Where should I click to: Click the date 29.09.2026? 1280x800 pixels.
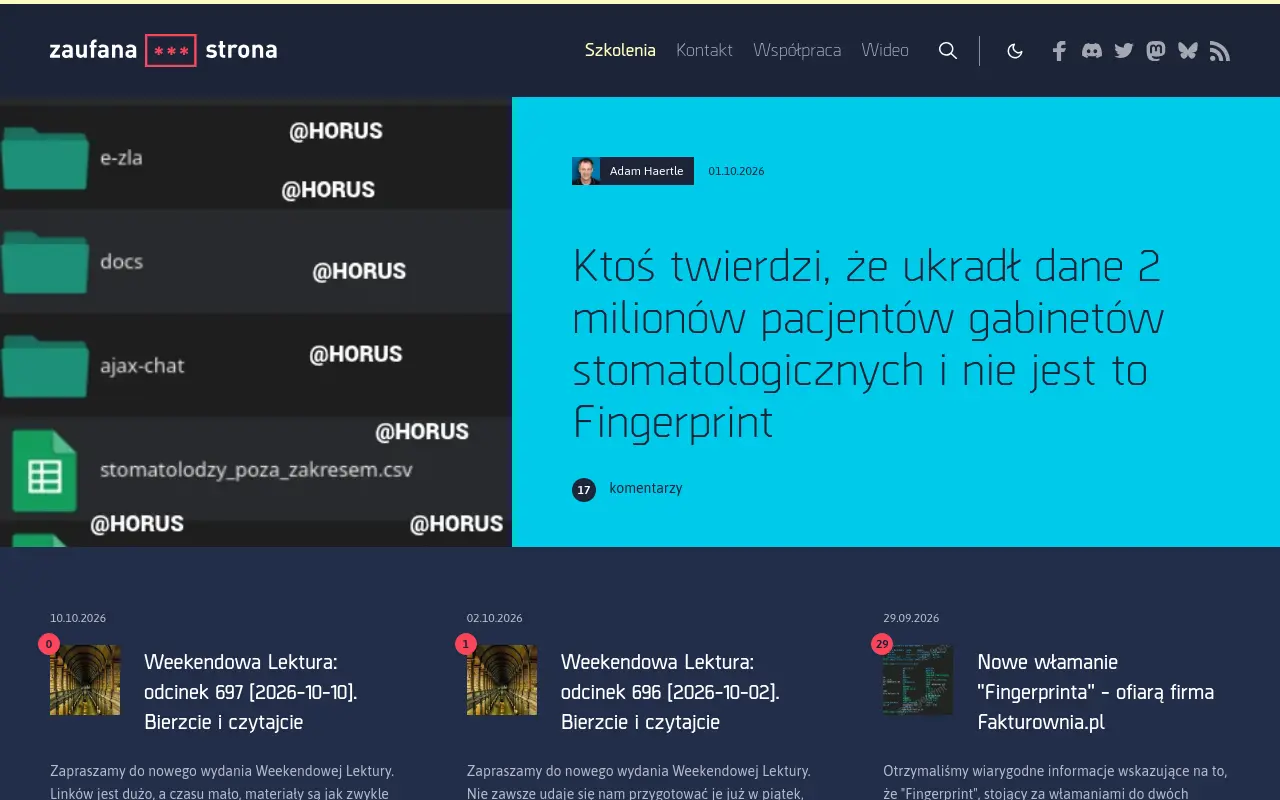click(x=911, y=618)
